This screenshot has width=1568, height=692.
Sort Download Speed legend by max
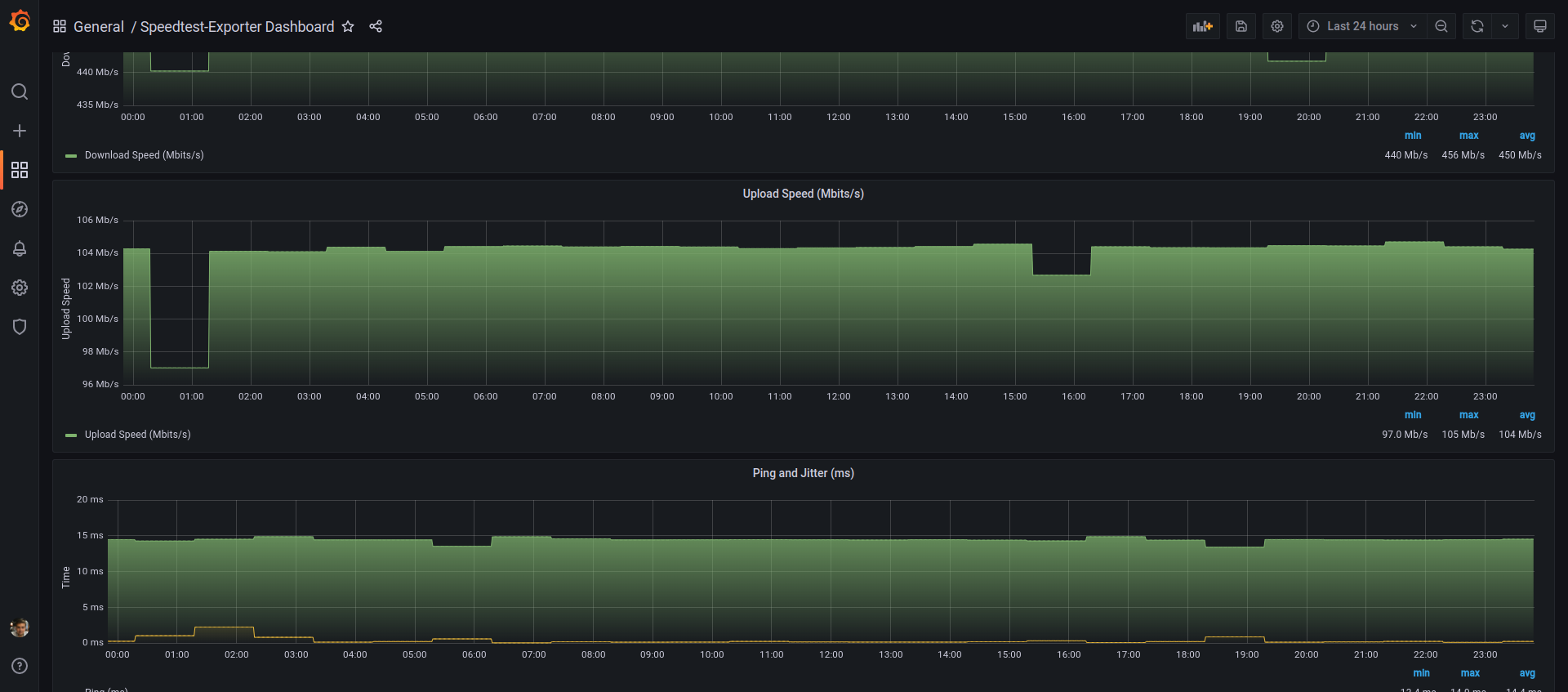pos(1469,136)
